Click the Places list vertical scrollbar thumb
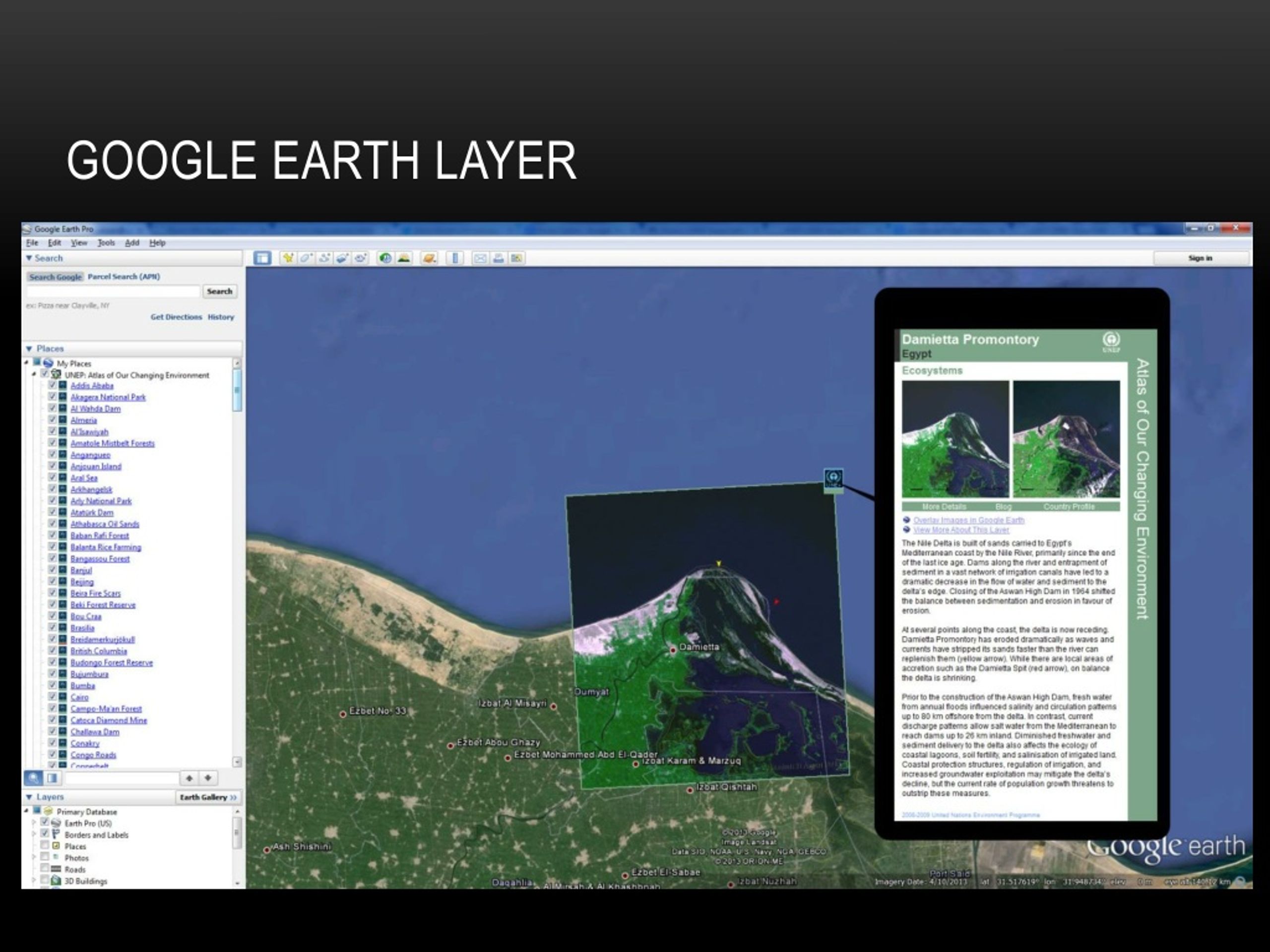Viewport: 1270px width, 952px height. tap(237, 390)
